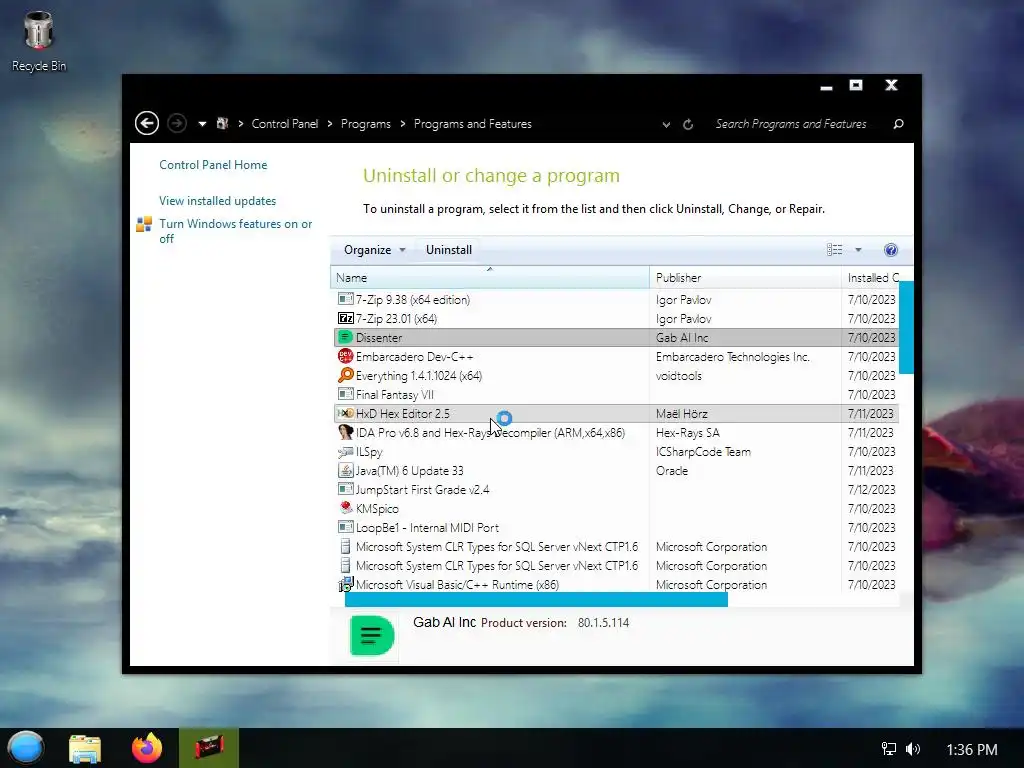This screenshot has height=768, width=1024.
Task: Click publisher Oracle
Action: click(x=672, y=470)
